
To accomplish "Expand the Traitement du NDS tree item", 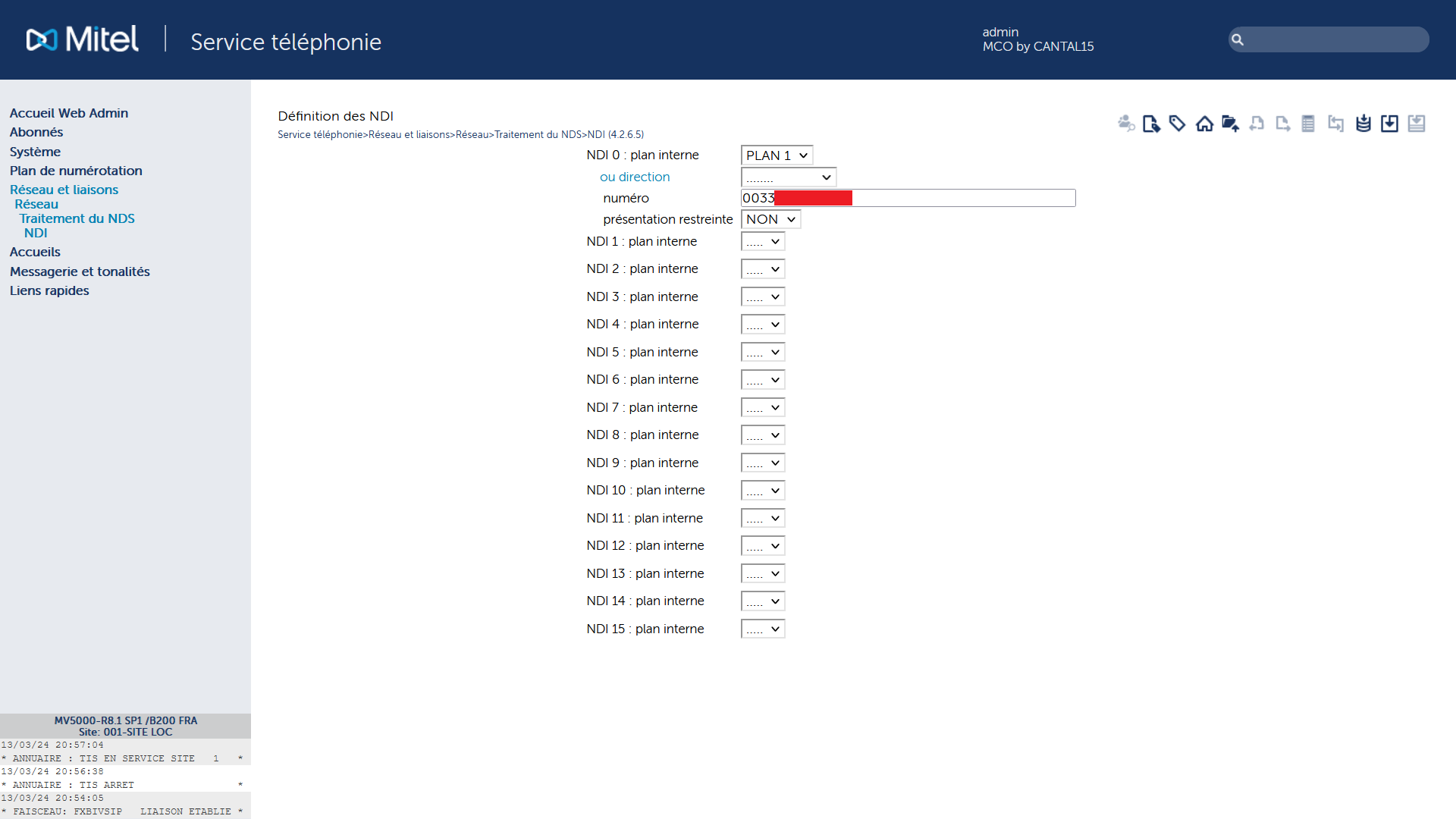I will click(x=77, y=218).
